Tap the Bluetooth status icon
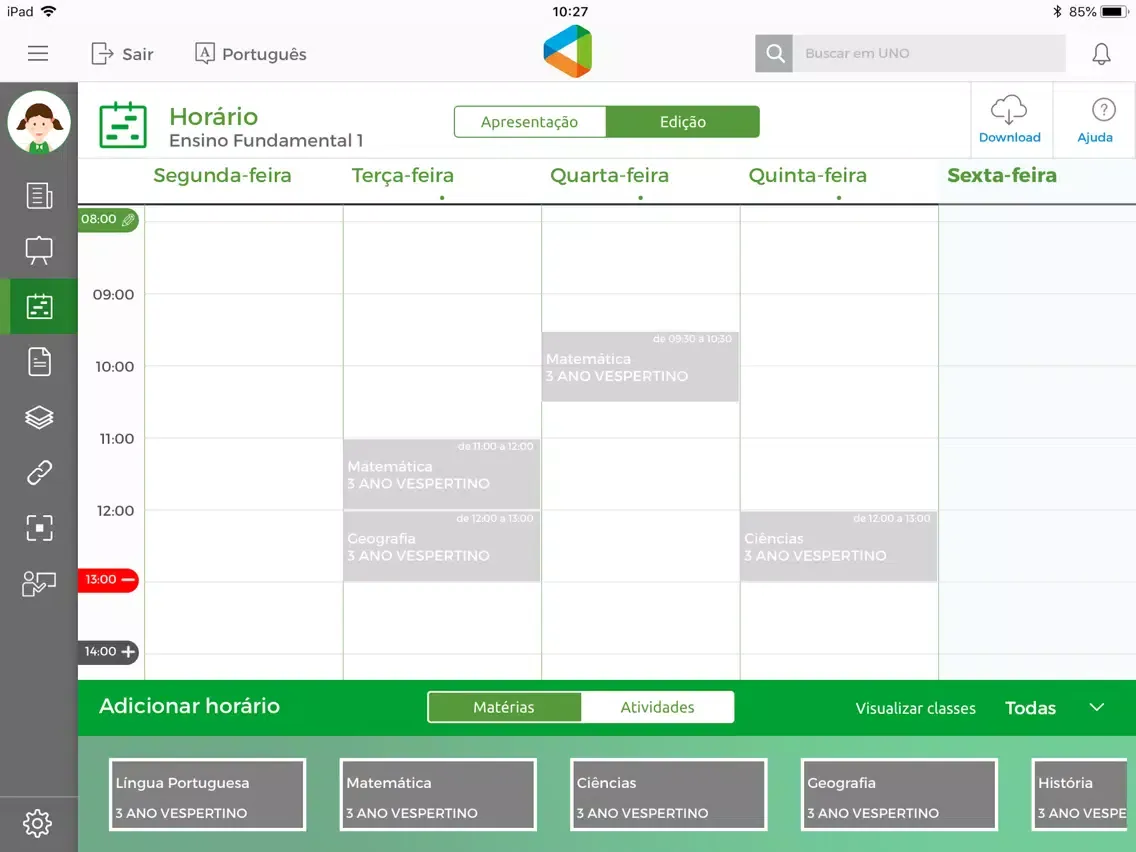This screenshot has height=852, width=1136. point(1057,12)
